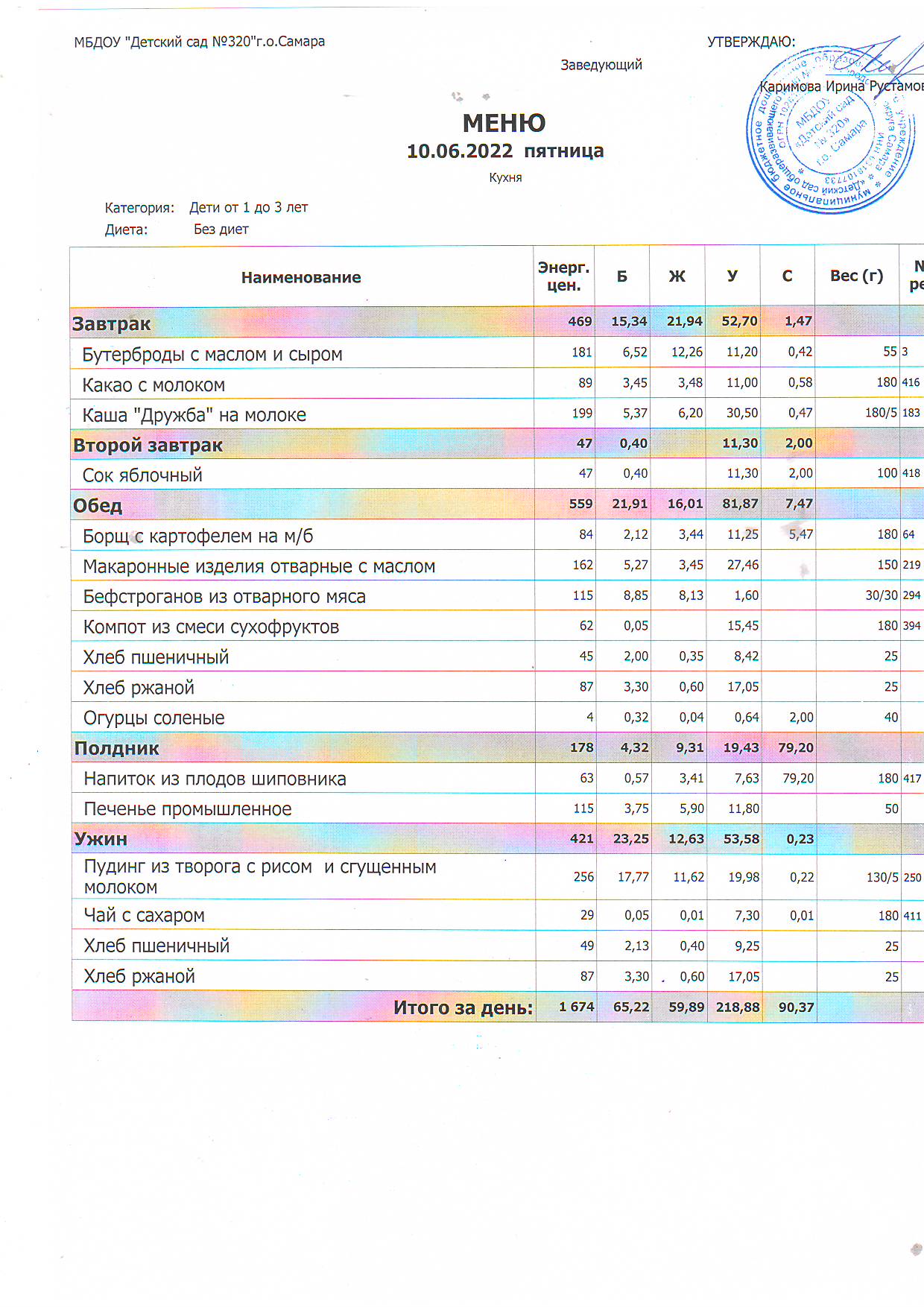924x1307 pixels.
Task: Click the daily total "59,89"
Action: [686, 1007]
